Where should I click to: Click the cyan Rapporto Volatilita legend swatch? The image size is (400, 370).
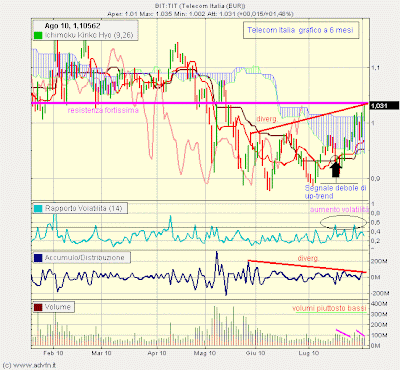[x=38, y=209]
